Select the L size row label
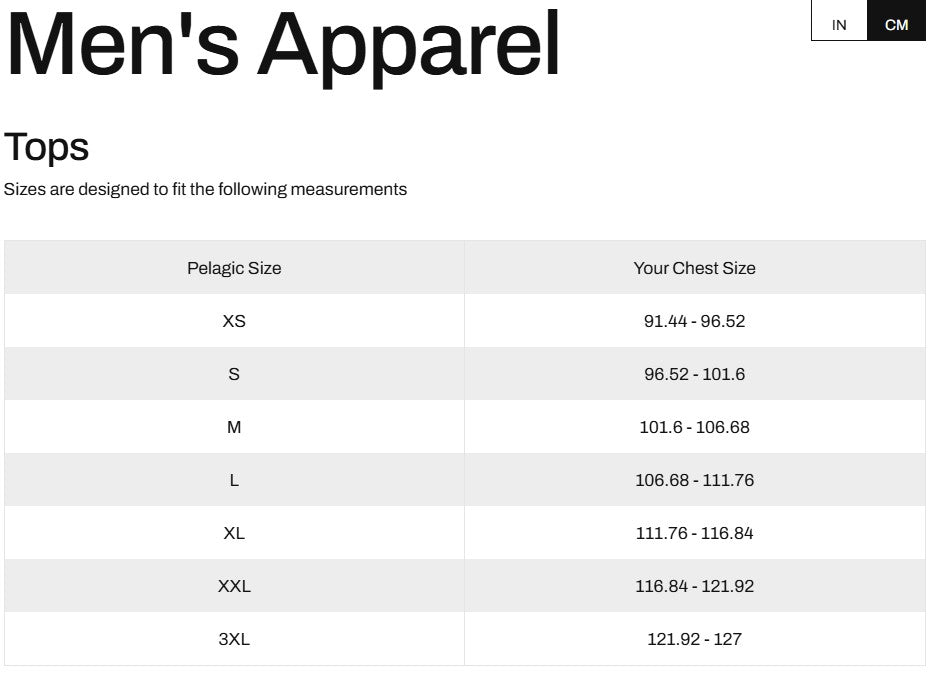This screenshot has height=675, width=932. tap(234, 480)
